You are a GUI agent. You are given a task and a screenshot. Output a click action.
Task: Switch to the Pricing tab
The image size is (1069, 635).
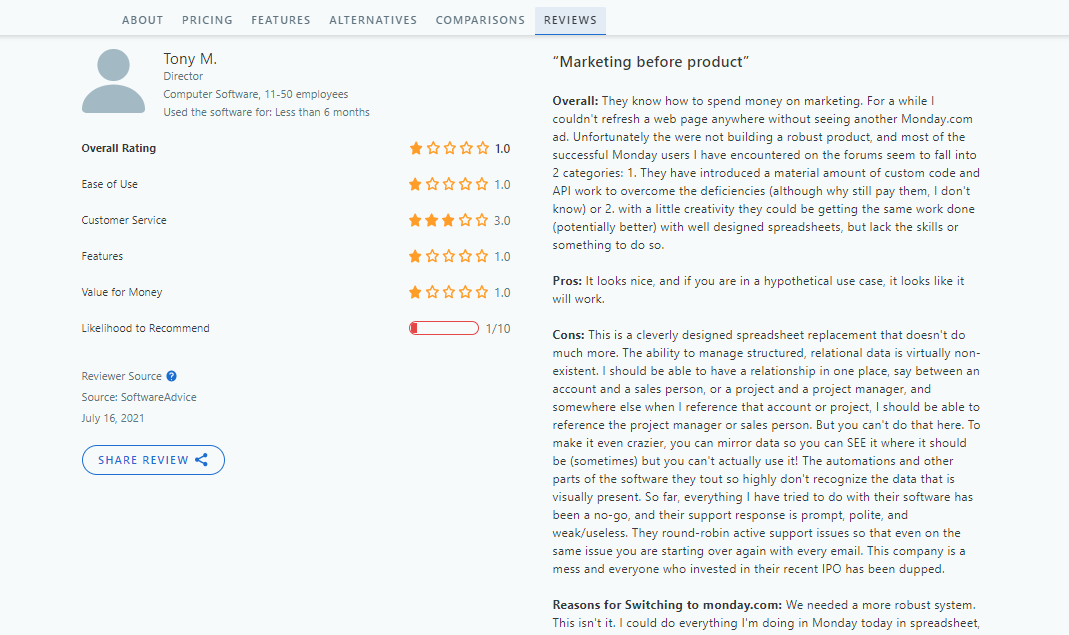tap(207, 20)
